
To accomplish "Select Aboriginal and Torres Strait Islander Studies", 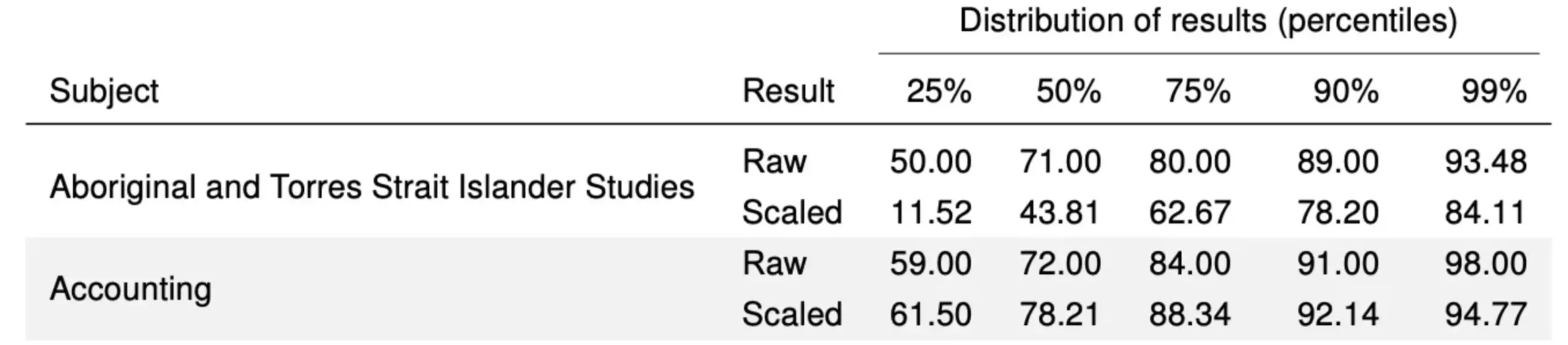I will point(372,187).
